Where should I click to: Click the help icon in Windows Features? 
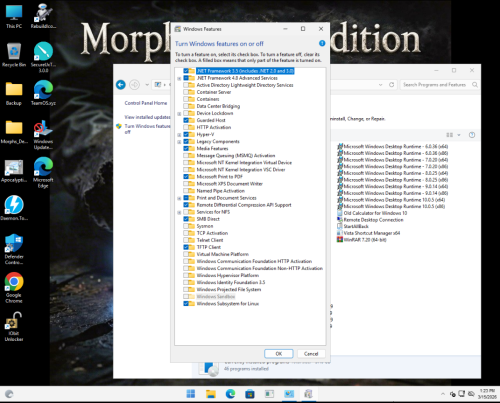[322, 43]
